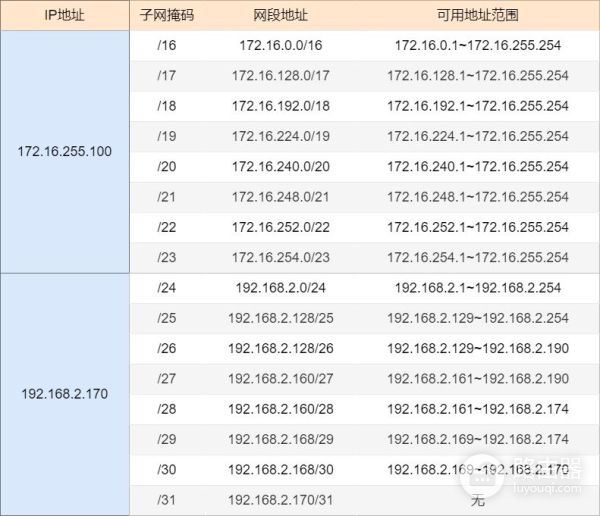Click the IP地址 column header
Viewport: 600px width, 516px height.
65,15
